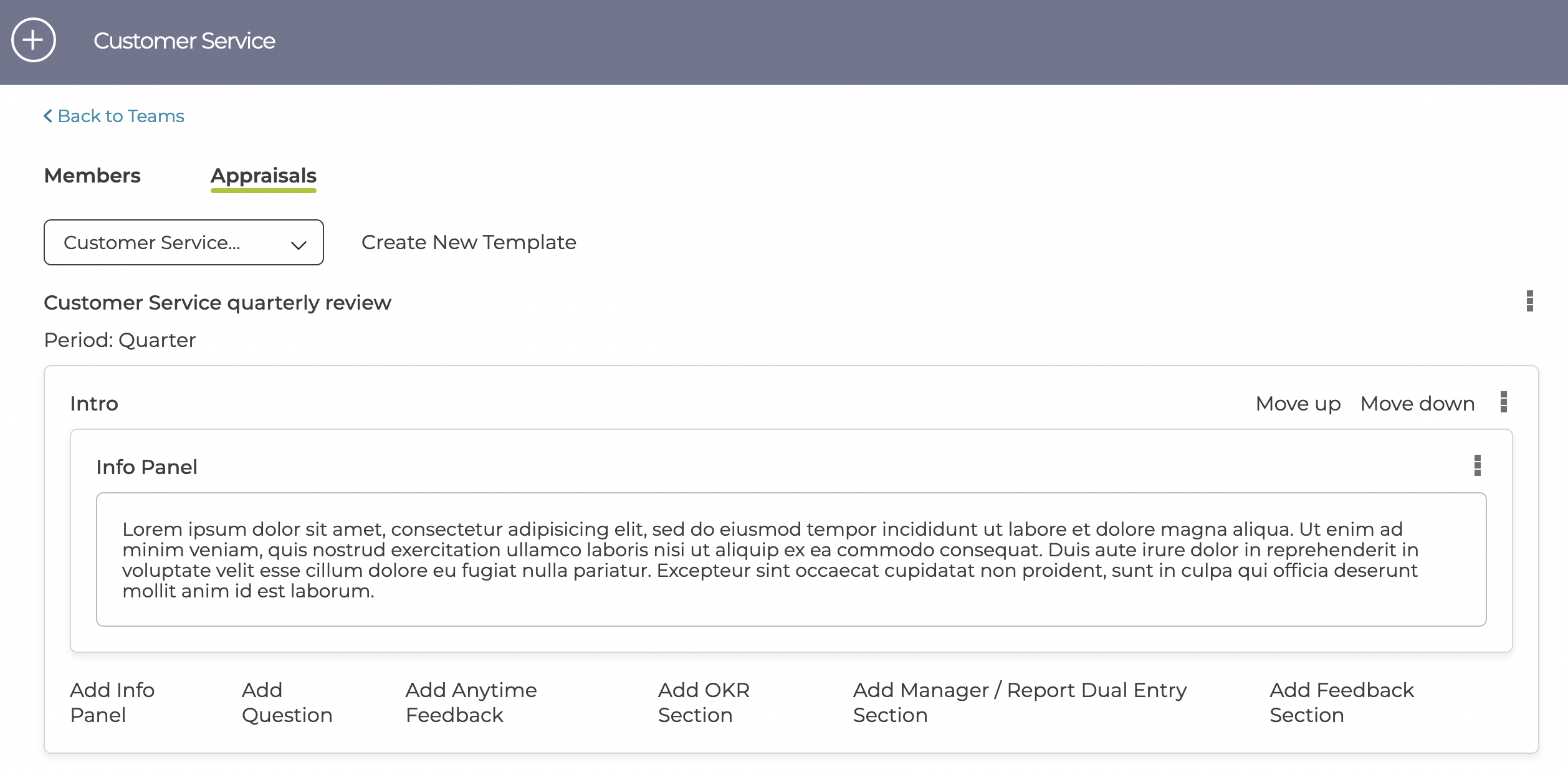Add Anytime Feedback to section
The image size is (1568, 770).
click(471, 702)
